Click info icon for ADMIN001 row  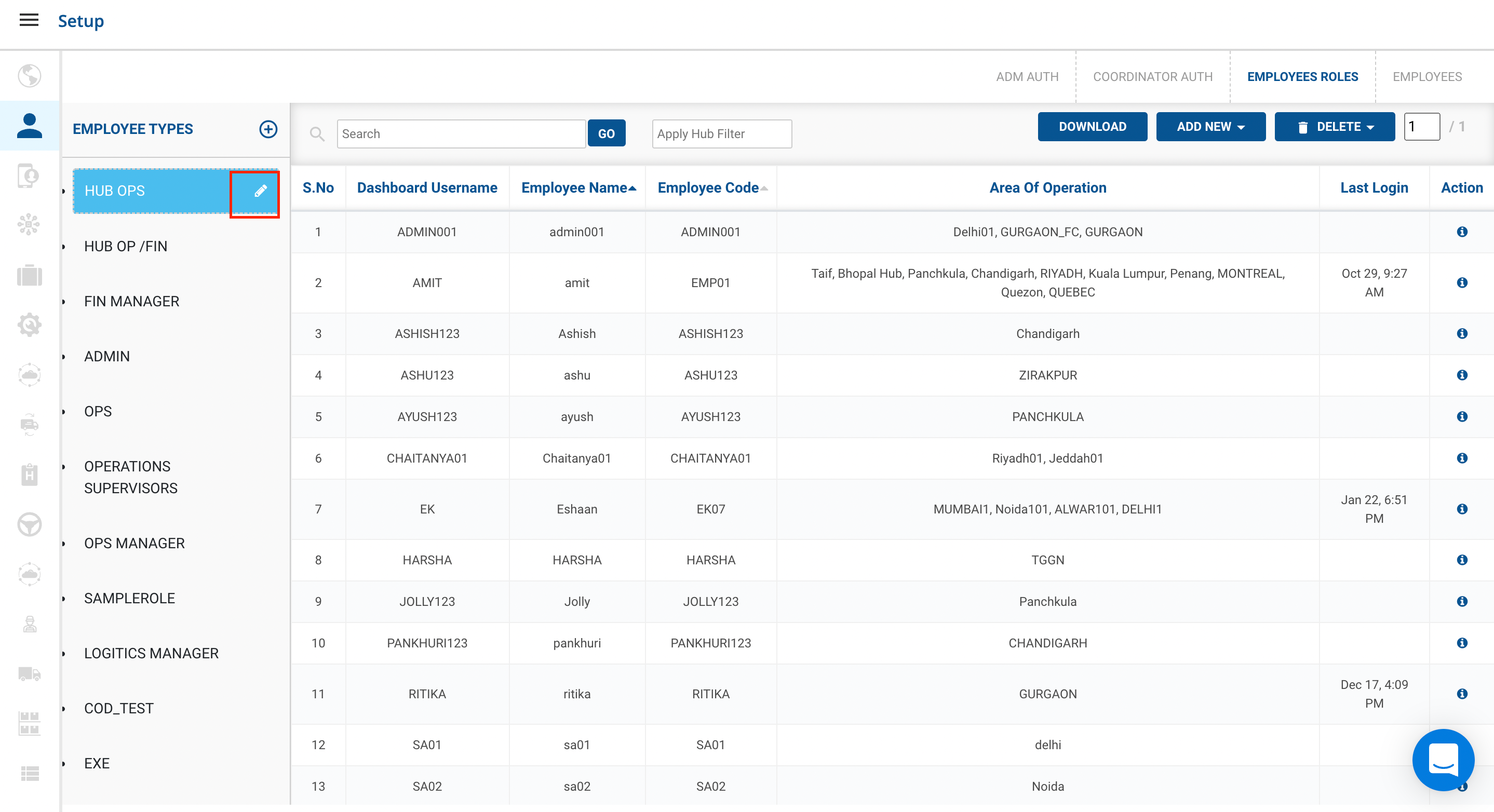pyautogui.click(x=1461, y=232)
